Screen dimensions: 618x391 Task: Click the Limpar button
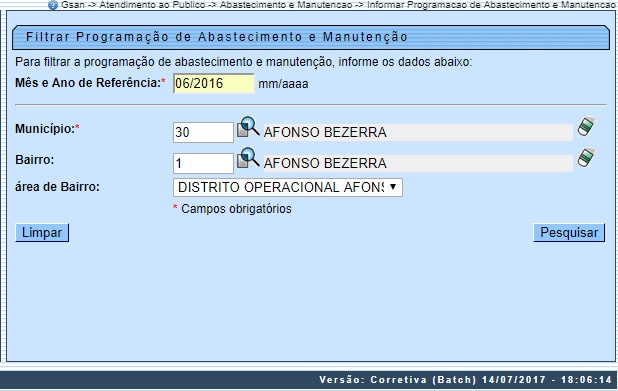[42, 233]
